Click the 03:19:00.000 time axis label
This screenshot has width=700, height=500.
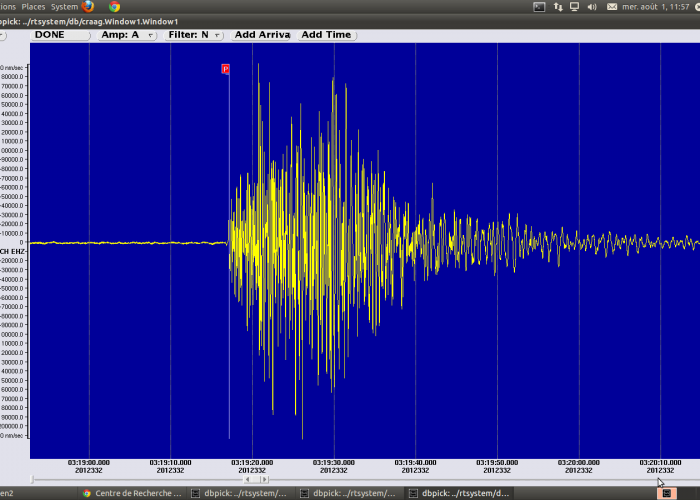point(89,463)
